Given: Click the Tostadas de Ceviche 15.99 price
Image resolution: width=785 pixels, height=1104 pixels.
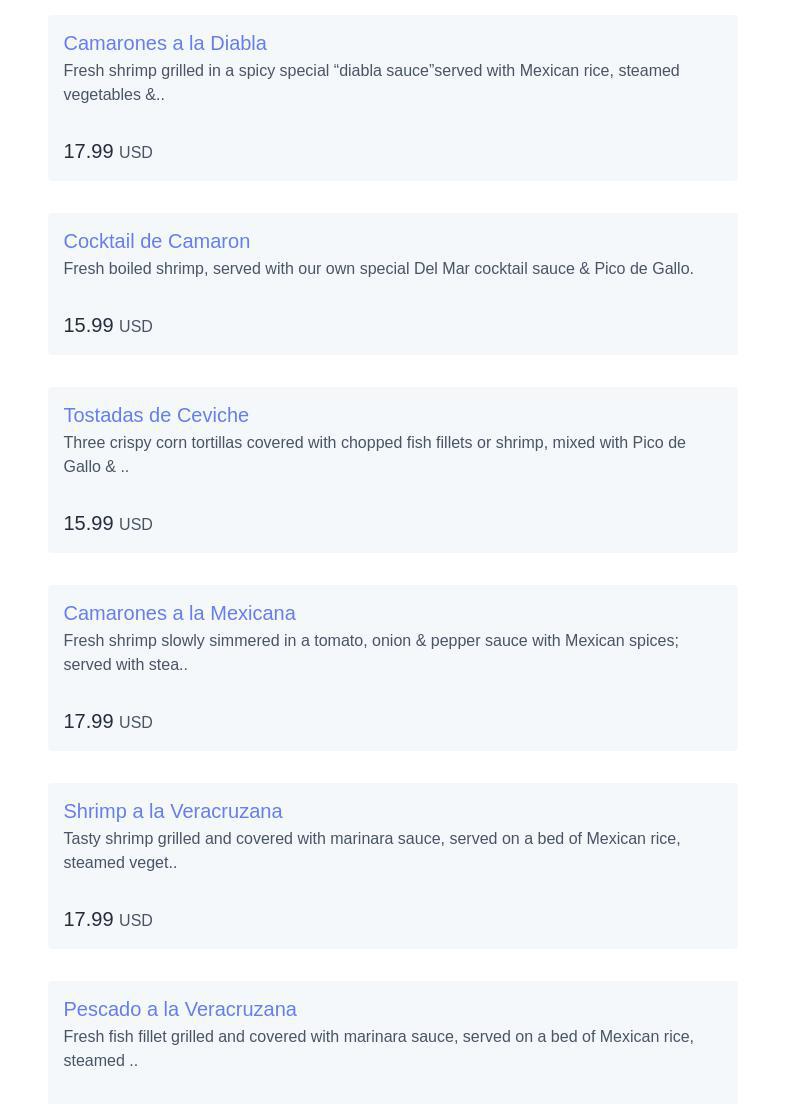Looking at the screenshot, I should (108, 523).
